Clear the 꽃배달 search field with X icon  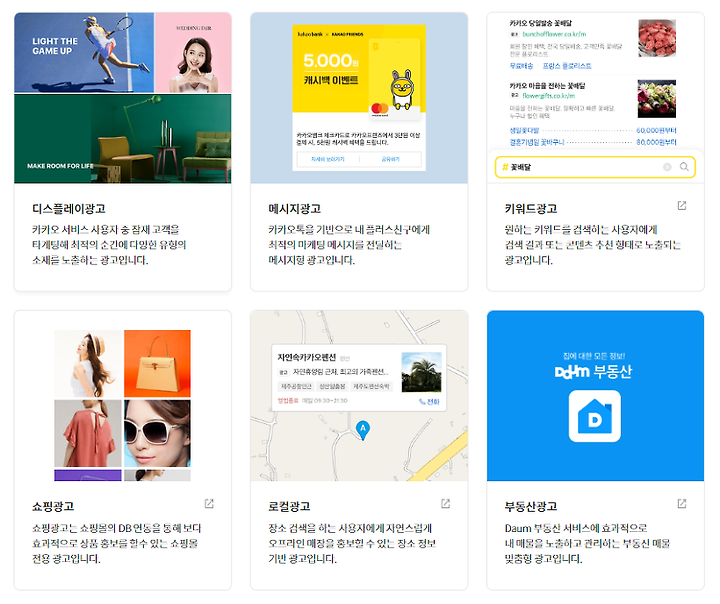(x=667, y=167)
